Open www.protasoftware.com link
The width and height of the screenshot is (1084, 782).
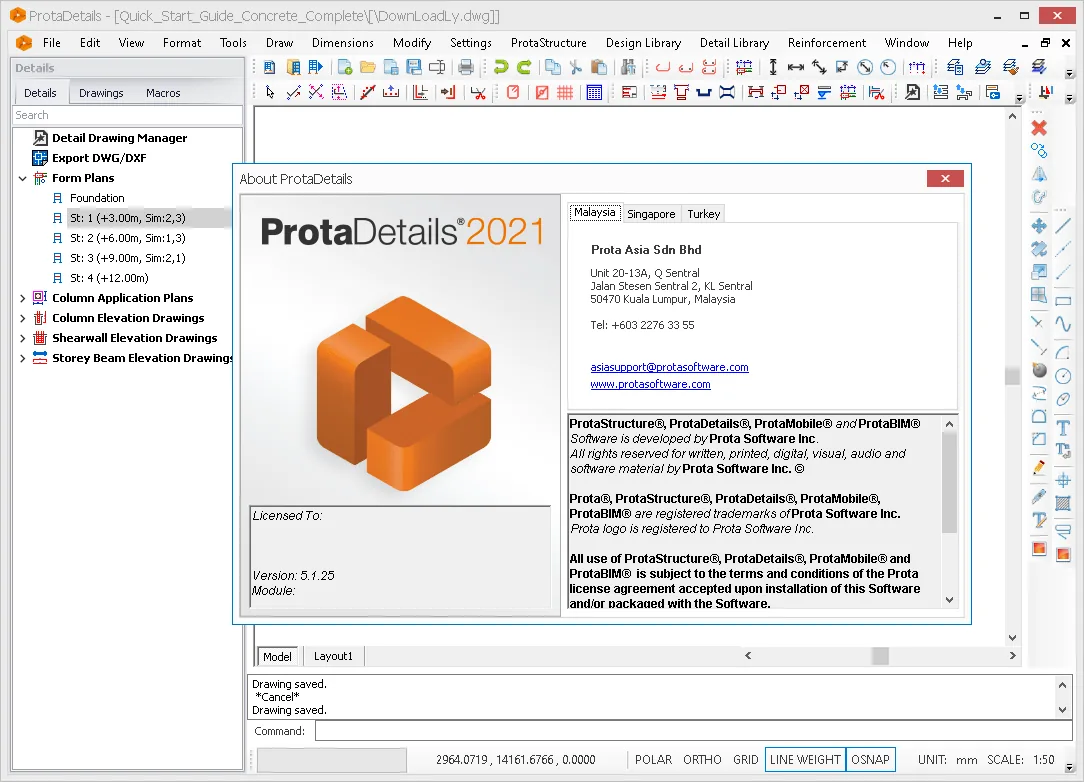pyautogui.click(x=651, y=384)
